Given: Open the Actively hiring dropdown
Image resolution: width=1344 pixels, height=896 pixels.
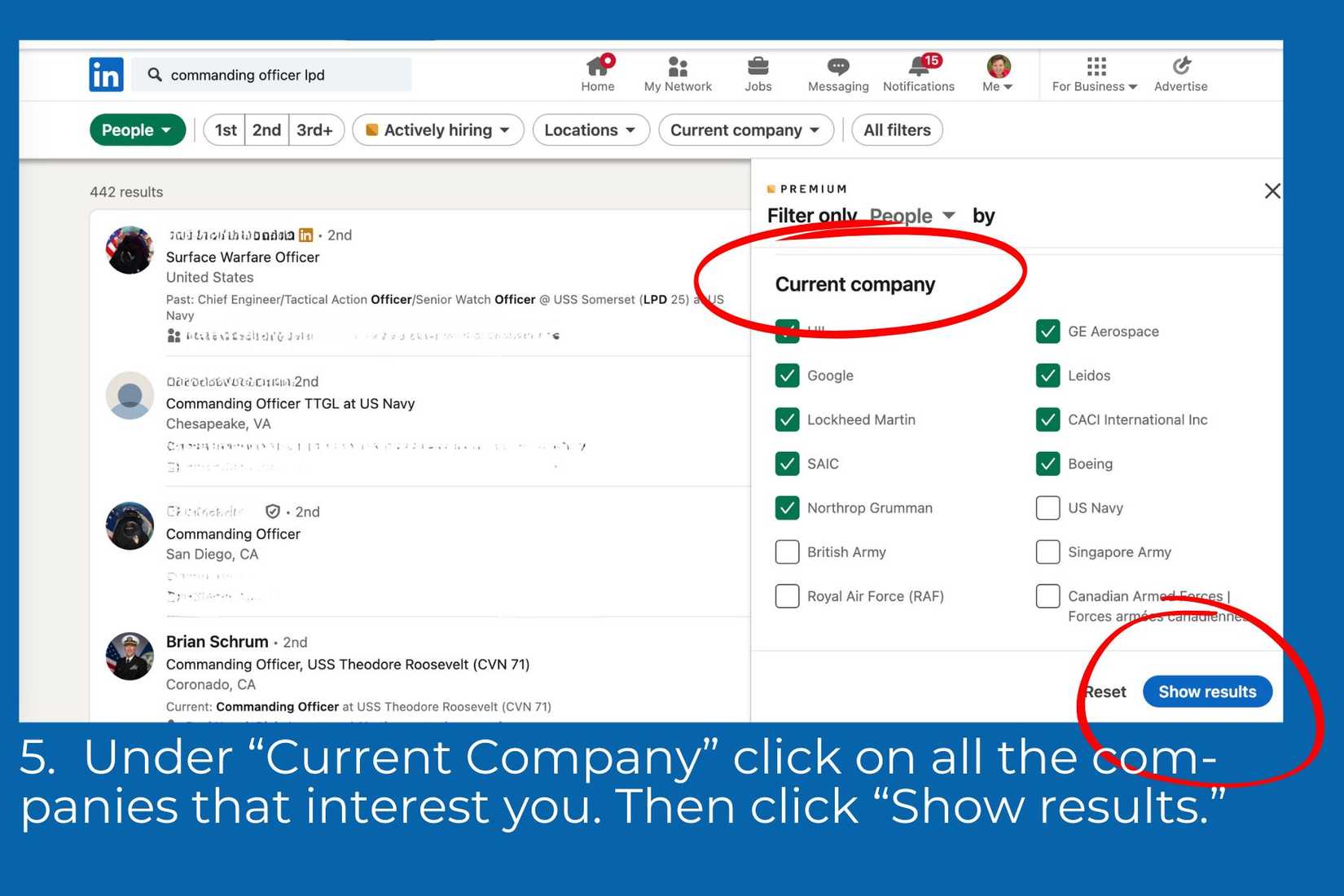Looking at the screenshot, I should tap(437, 130).
